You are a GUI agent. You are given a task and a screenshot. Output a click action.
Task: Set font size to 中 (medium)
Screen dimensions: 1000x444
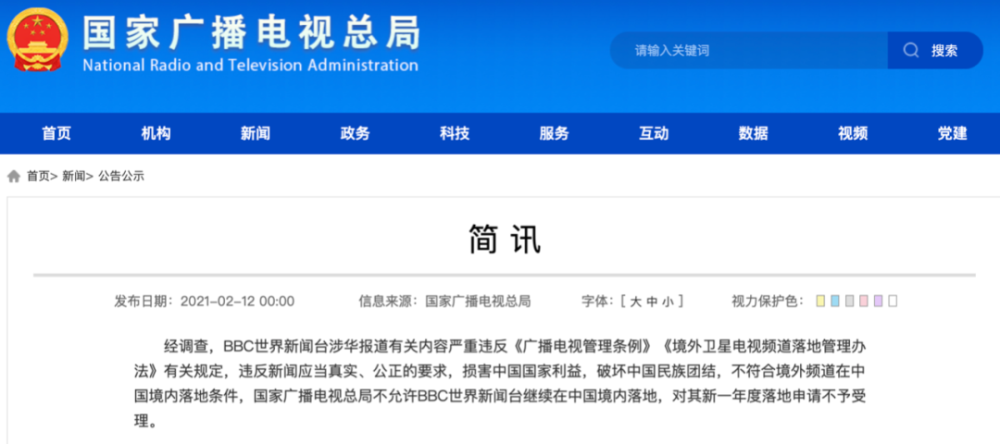pyautogui.click(x=652, y=302)
